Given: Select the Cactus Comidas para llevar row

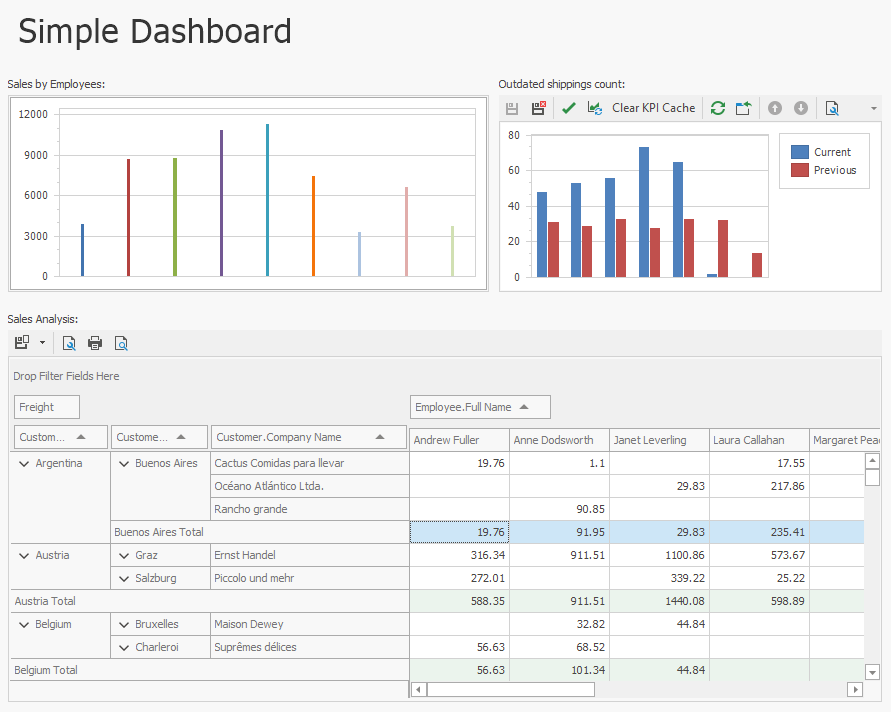Looking at the screenshot, I should 310,463.
